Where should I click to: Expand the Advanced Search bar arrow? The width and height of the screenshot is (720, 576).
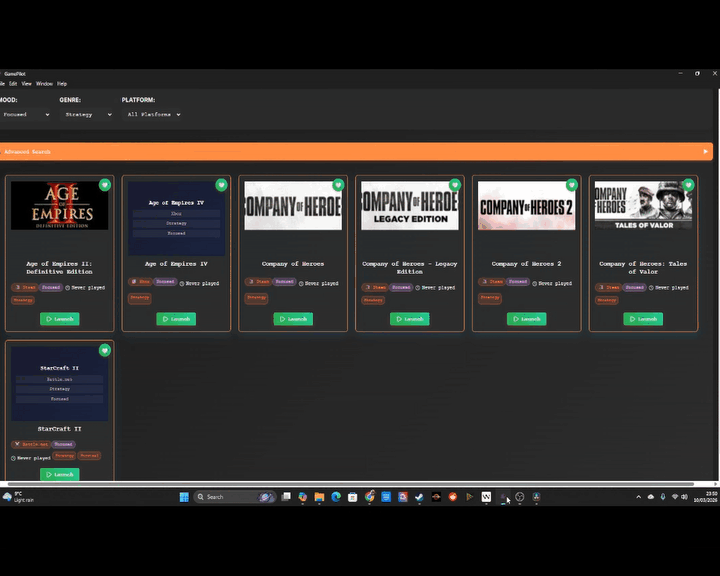tap(706, 152)
